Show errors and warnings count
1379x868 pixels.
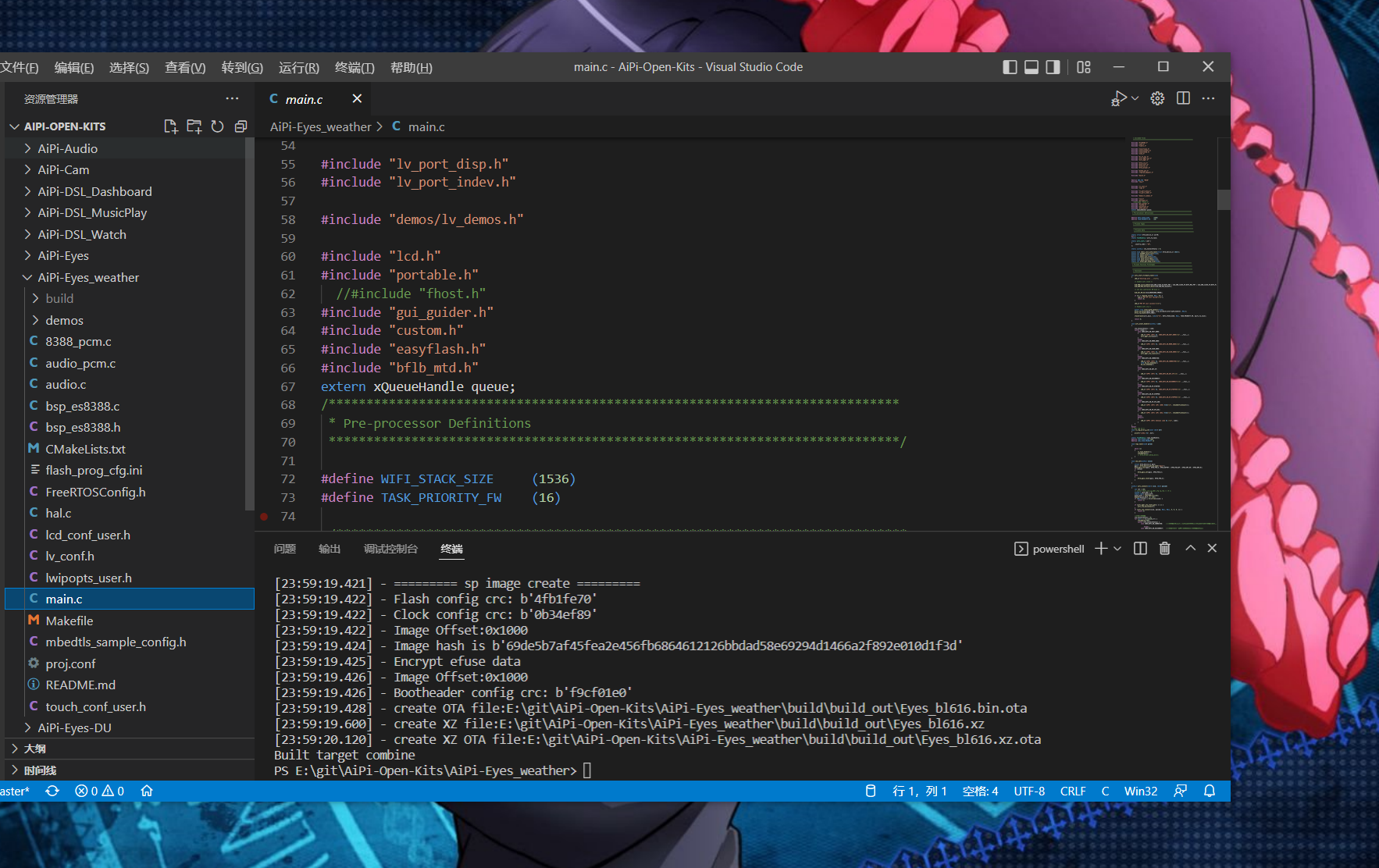coord(99,791)
